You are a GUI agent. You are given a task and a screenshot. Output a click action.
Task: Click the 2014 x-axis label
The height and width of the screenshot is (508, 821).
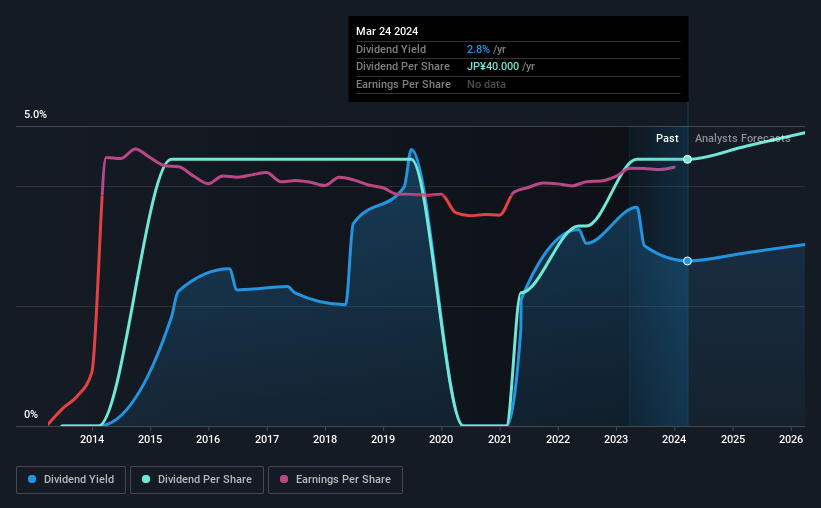point(92,439)
